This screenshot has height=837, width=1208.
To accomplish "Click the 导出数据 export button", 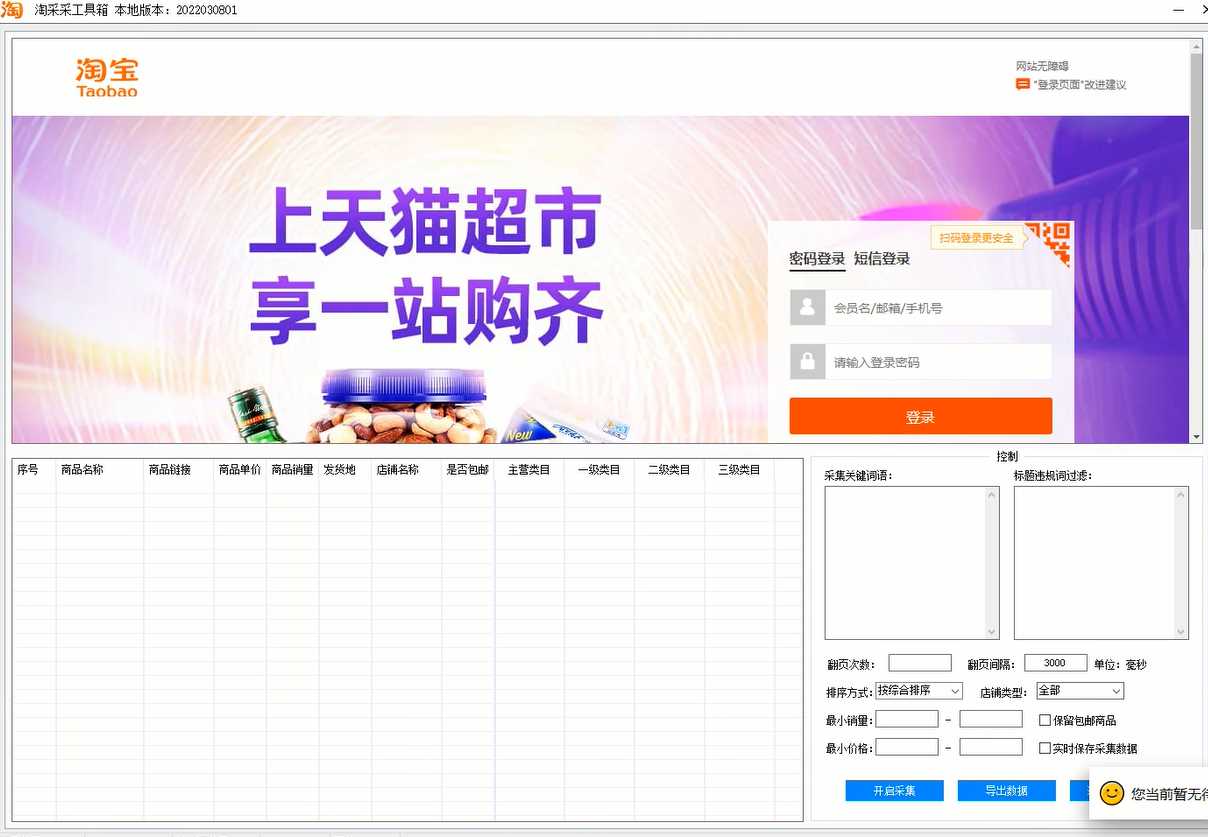I will (1006, 791).
